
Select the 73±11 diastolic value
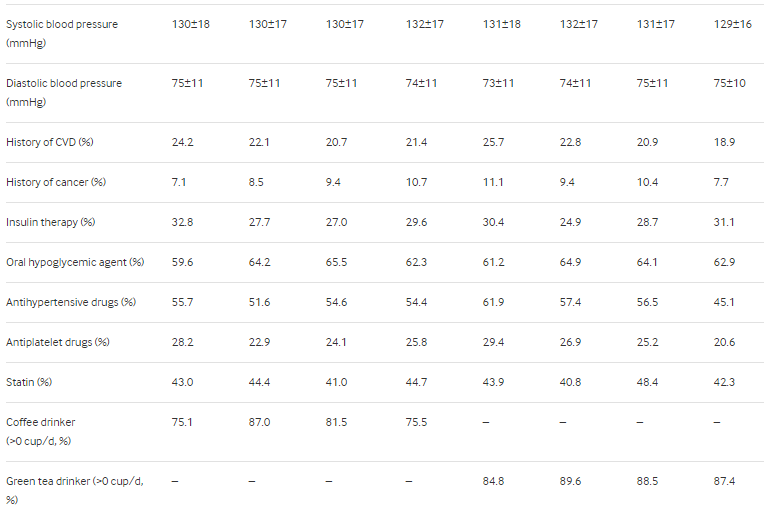point(498,83)
